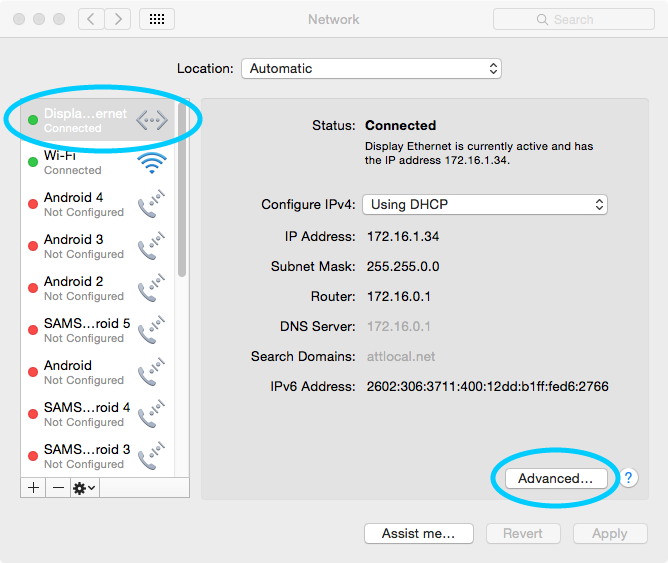Screen dimensions: 668x563
Task: Select the Android 2 service
Action: point(98,288)
